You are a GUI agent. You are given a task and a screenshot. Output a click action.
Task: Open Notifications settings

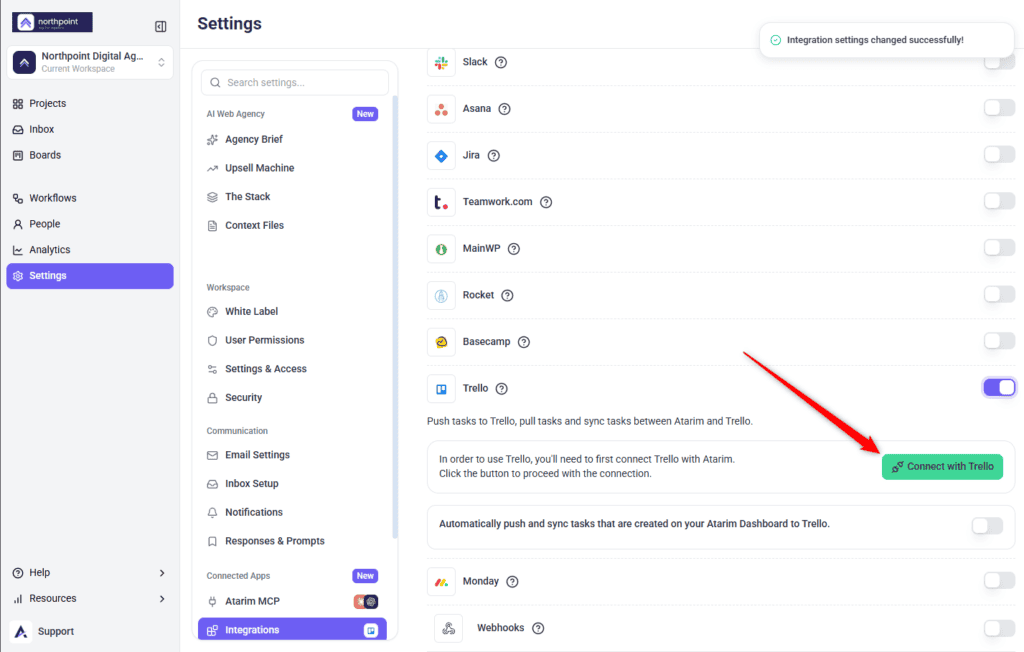292,512
